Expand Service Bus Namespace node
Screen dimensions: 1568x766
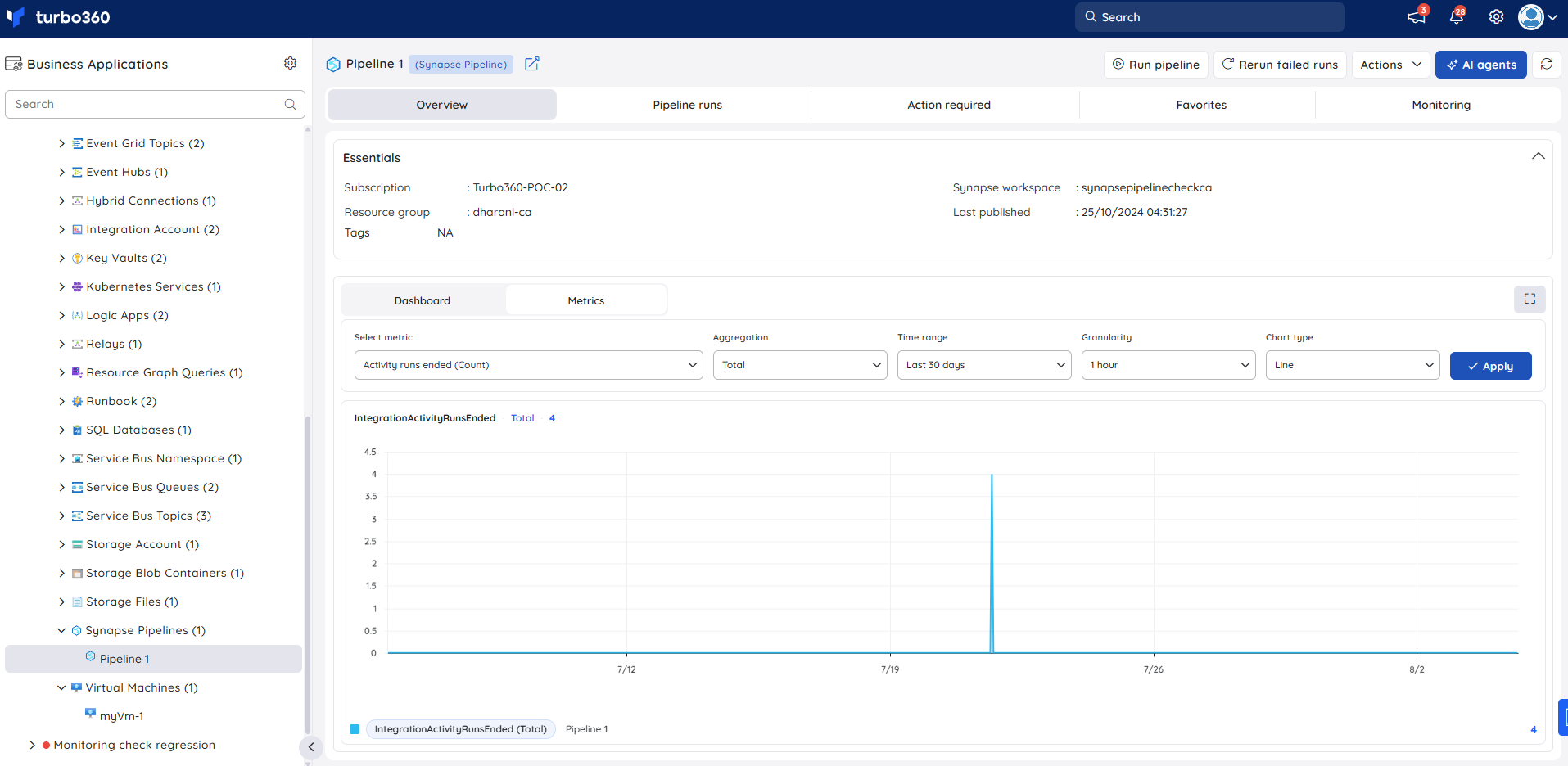61,458
